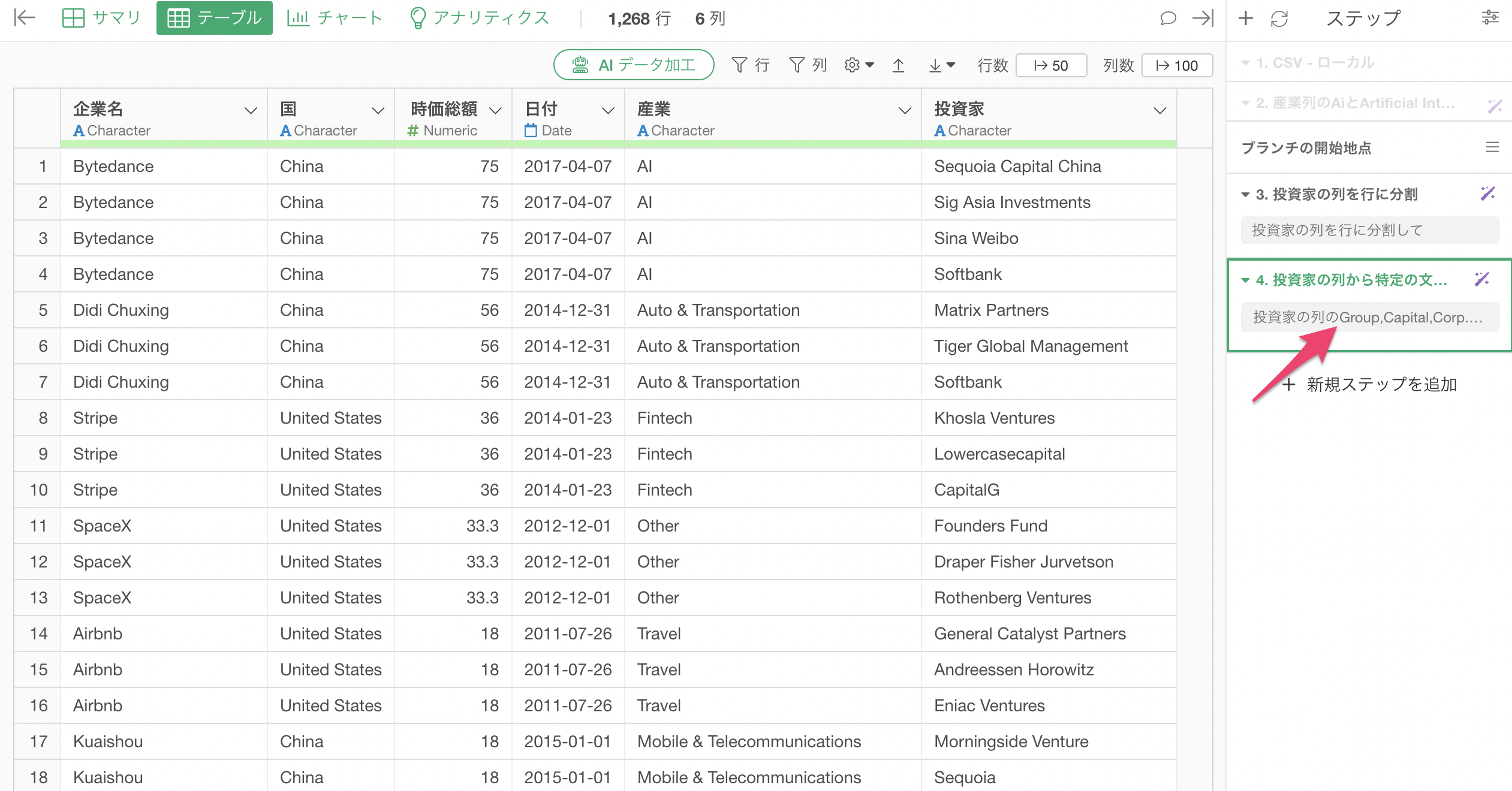
Task: Click 新規ステップを追加 button
Action: pyautogui.click(x=1369, y=384)
